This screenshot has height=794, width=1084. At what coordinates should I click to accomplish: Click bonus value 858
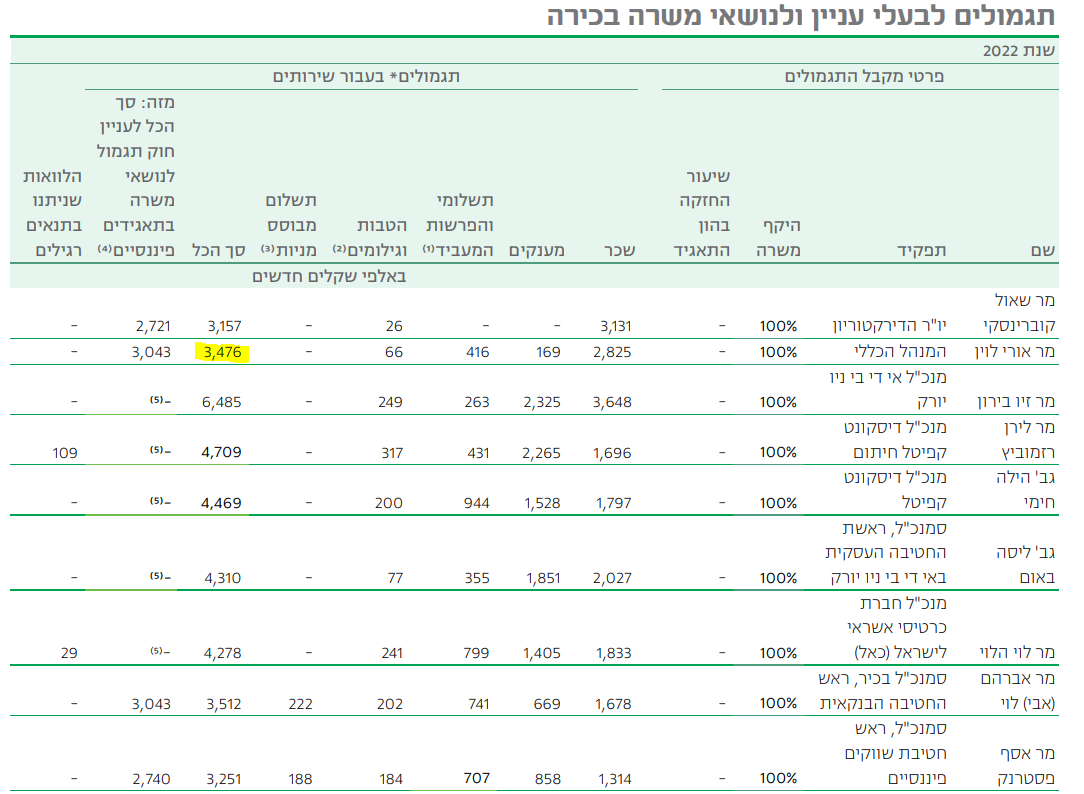tap(548, 779)
